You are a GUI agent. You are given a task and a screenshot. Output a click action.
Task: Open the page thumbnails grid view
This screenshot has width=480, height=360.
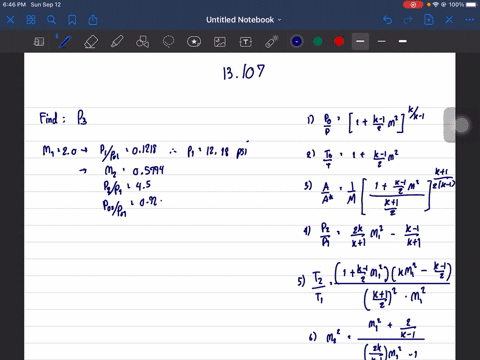tap(31, 20)
